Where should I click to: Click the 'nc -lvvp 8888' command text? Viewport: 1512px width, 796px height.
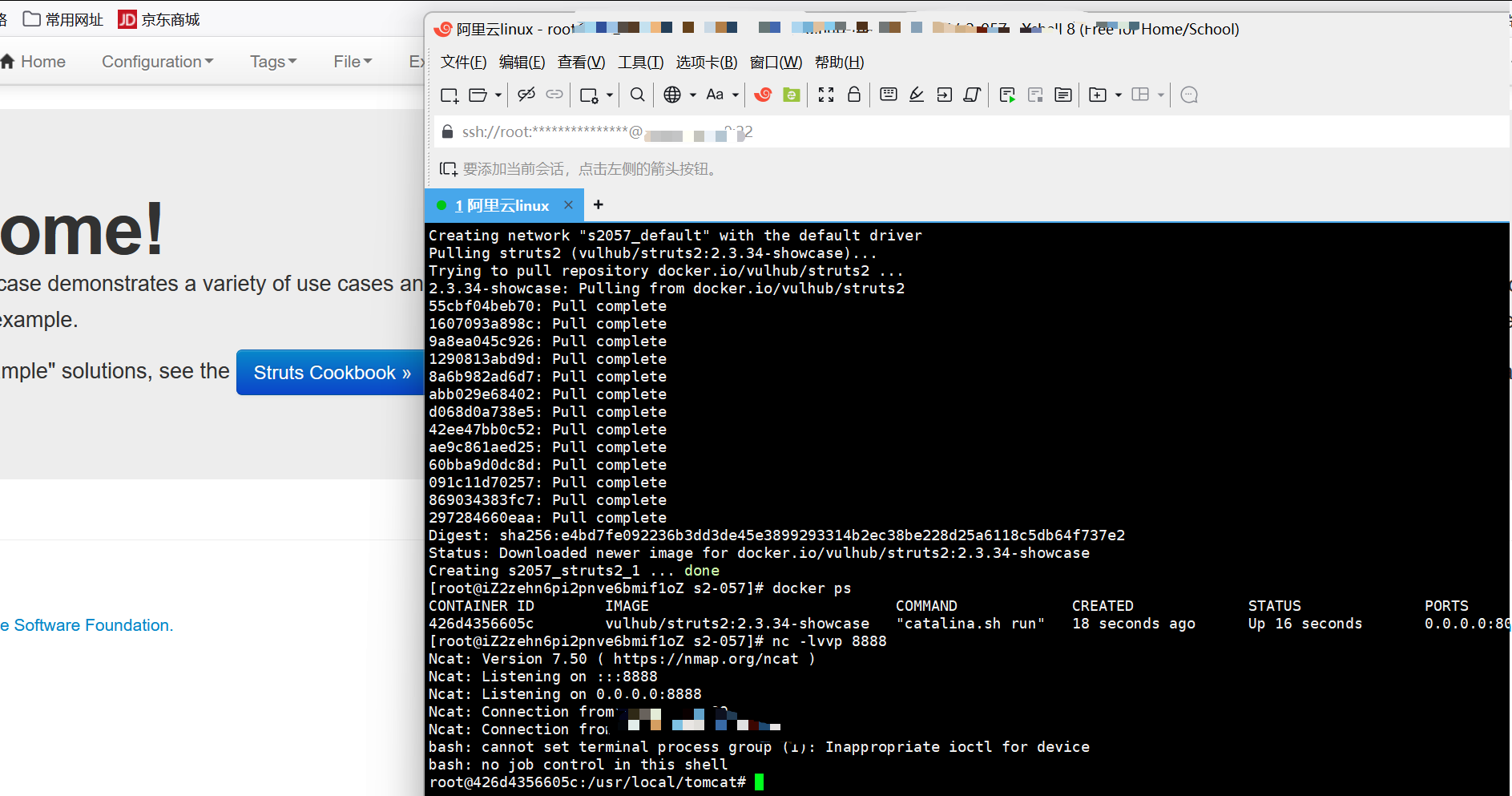click(829, 641)
